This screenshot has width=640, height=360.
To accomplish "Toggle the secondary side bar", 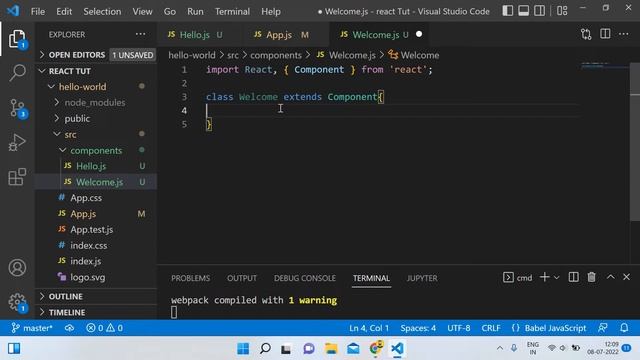I will 539,11.
